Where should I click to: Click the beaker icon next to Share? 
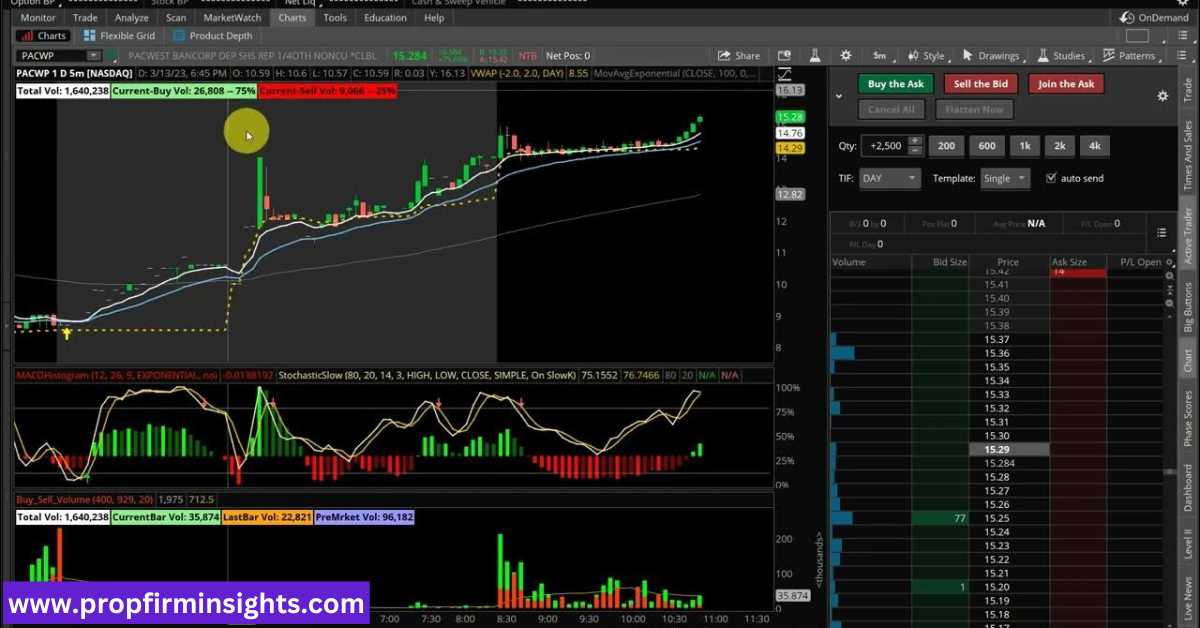click(x=816, y=56)
